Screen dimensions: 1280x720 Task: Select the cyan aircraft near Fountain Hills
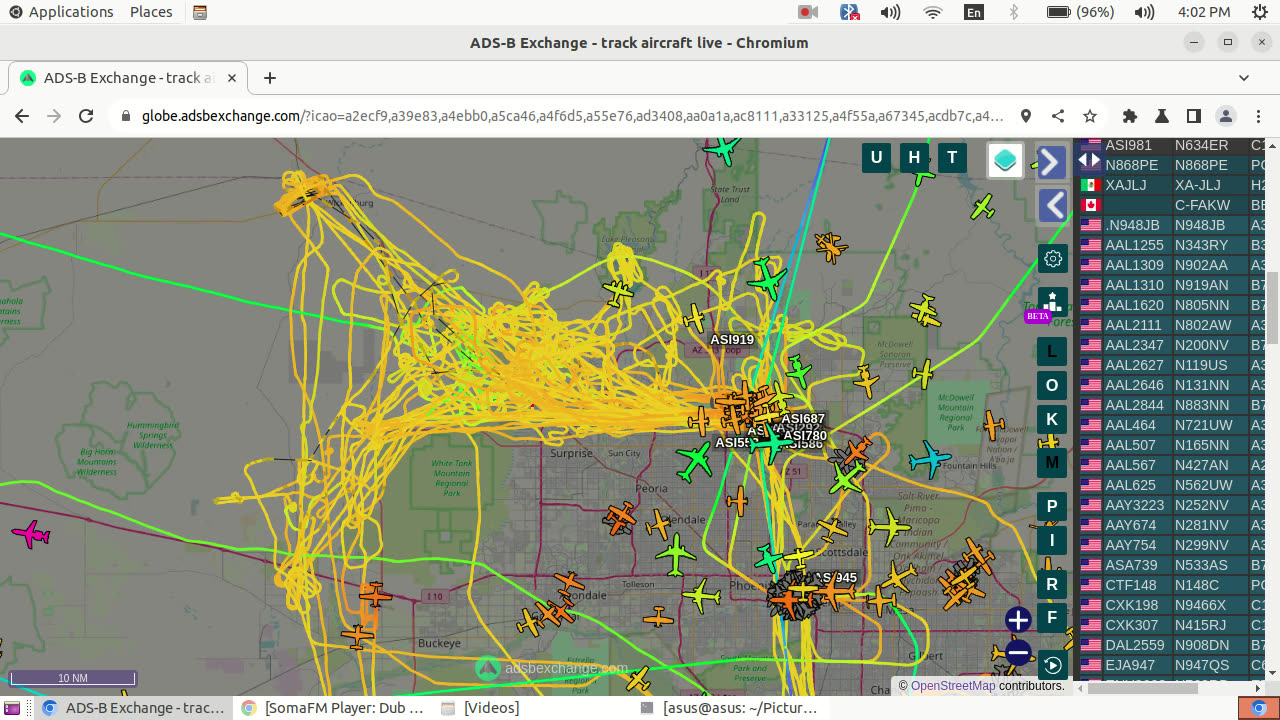(x=930, y=459)
